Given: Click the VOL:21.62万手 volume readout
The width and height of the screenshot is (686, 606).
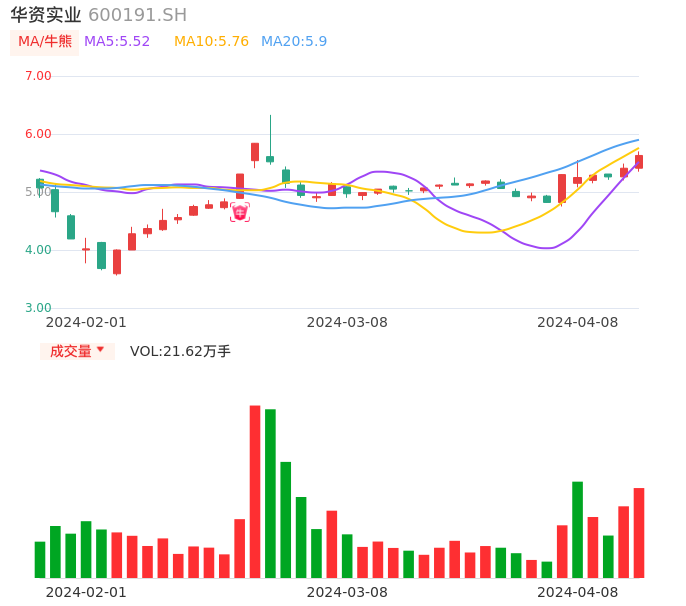Looking at the screenshot, I should pyautogui.click(x=180, y=351).
